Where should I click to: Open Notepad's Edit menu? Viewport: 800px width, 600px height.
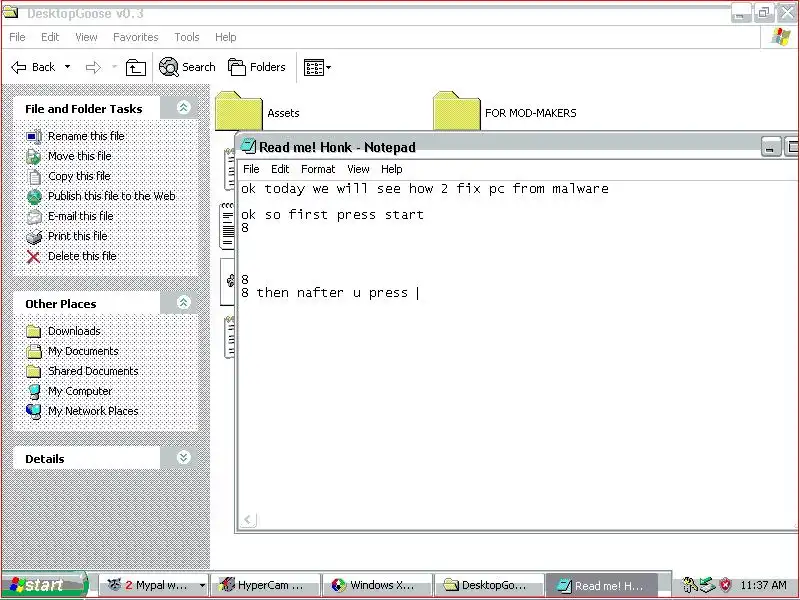tap(280, 169)
